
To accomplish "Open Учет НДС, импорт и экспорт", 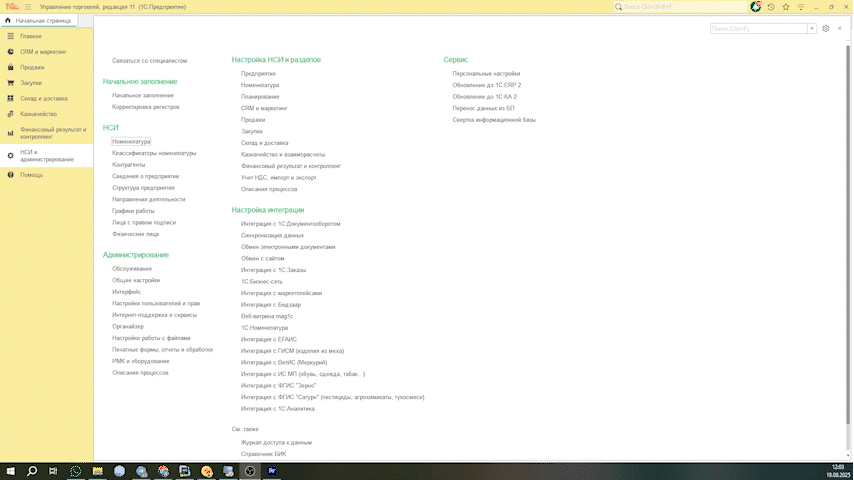I will [278, 178].
